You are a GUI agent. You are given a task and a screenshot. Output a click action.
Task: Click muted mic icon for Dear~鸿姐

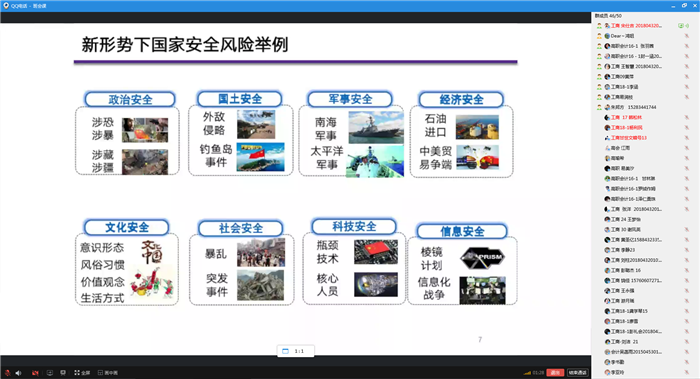(687, 36)
